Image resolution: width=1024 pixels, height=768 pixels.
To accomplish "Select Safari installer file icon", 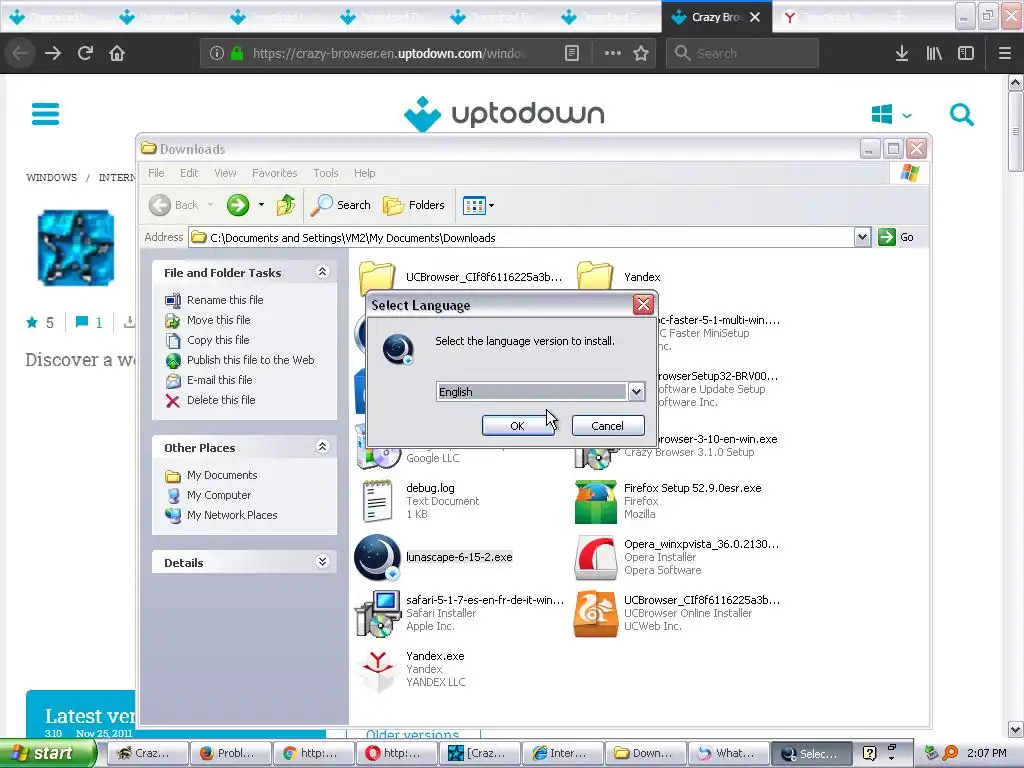I will [377, 614].
